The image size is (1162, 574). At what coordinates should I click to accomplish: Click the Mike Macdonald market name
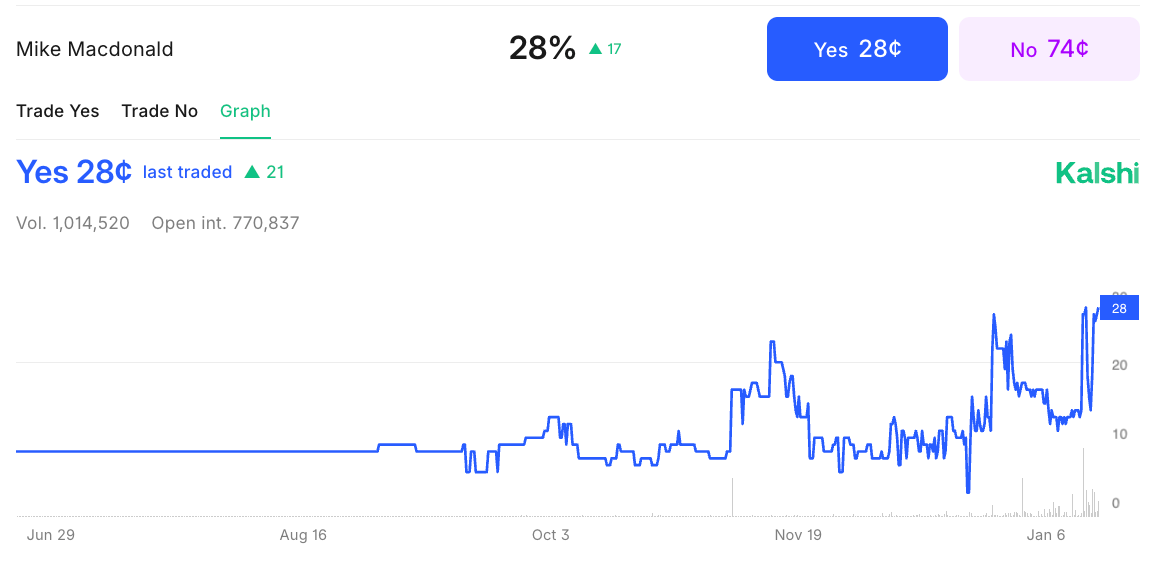95,49
